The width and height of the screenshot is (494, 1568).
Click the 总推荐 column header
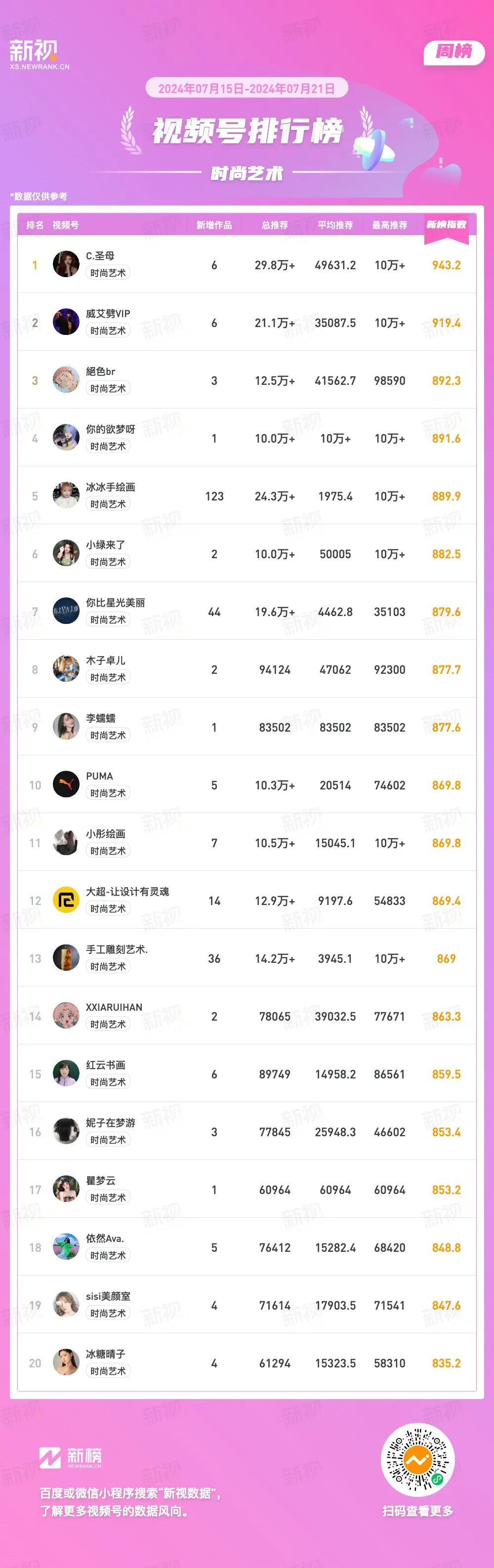click(275, 225)
